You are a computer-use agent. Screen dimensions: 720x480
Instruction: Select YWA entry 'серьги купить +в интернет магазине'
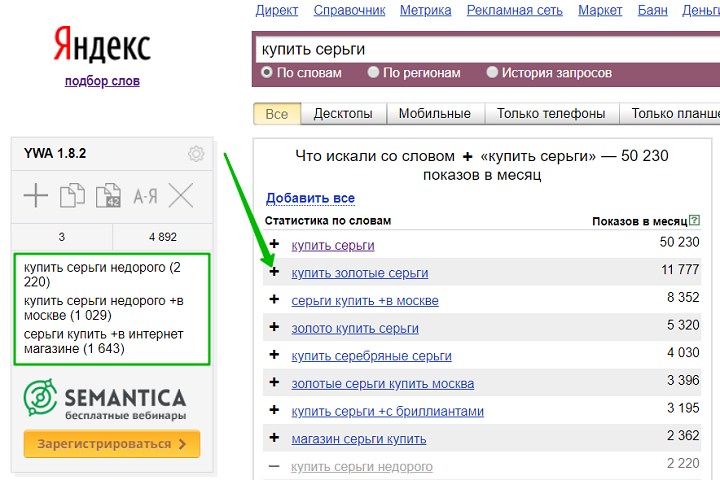pyautogui.click(x=104, y=341)
